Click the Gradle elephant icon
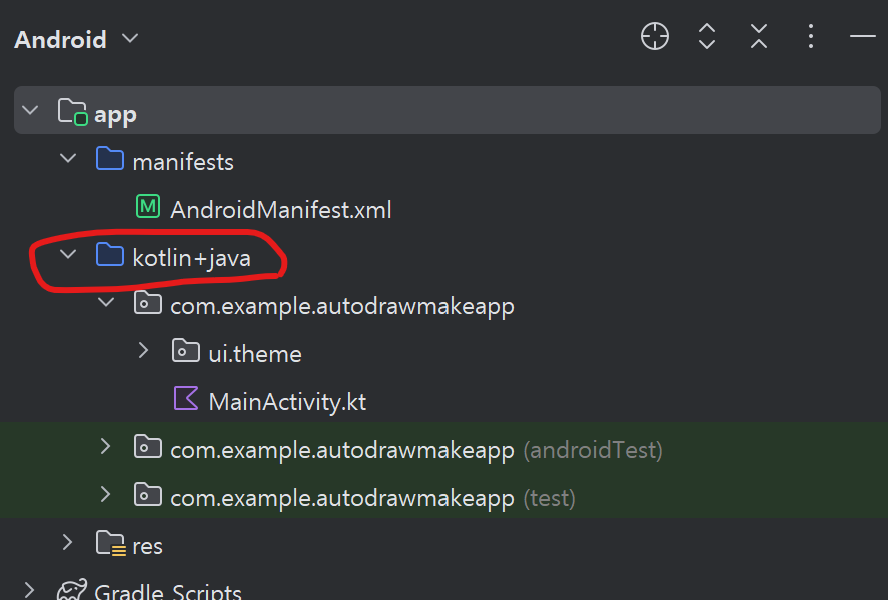 click(72, 589)
